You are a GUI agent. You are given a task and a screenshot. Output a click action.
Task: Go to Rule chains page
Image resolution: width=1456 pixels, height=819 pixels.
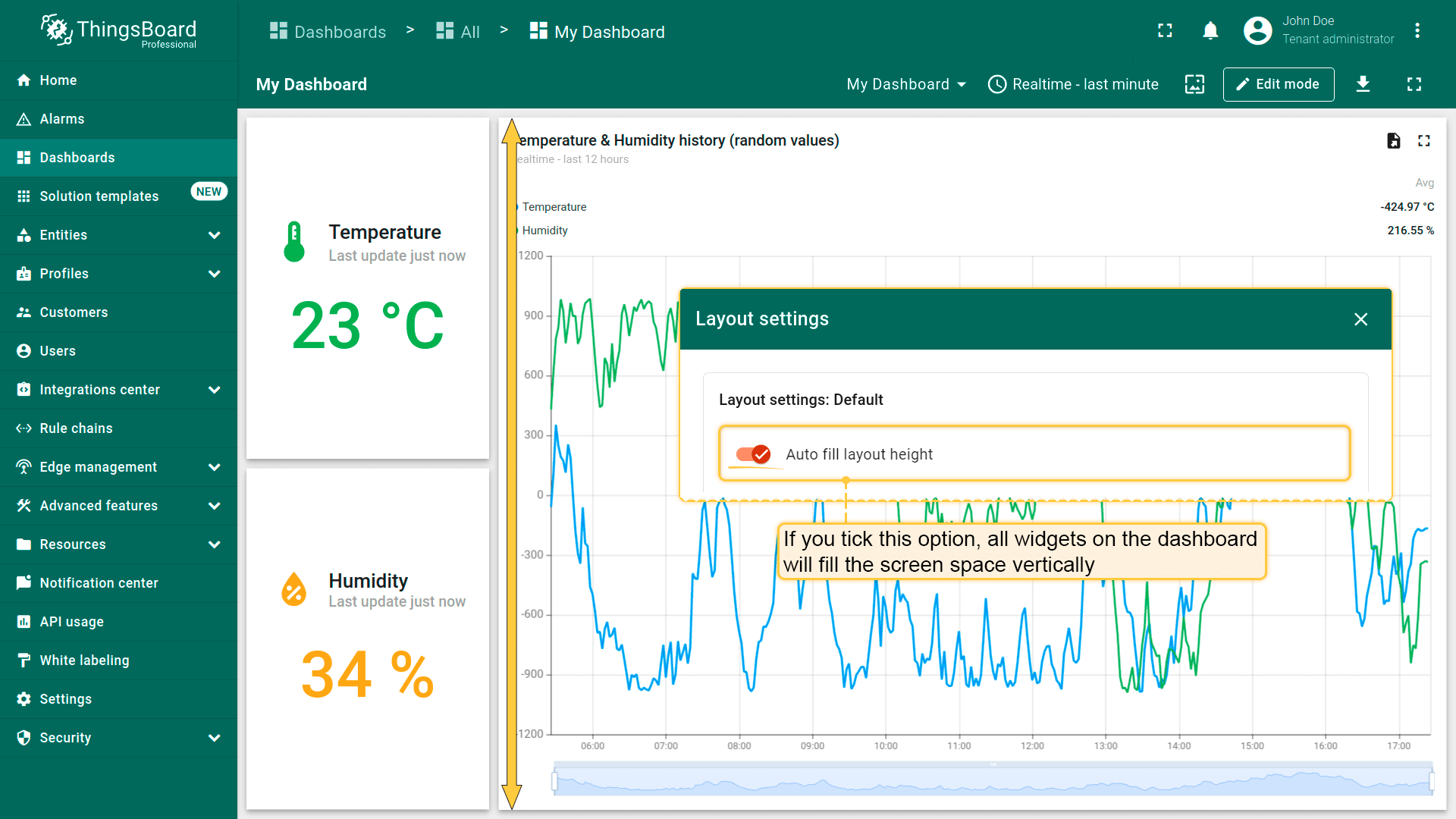76,428
